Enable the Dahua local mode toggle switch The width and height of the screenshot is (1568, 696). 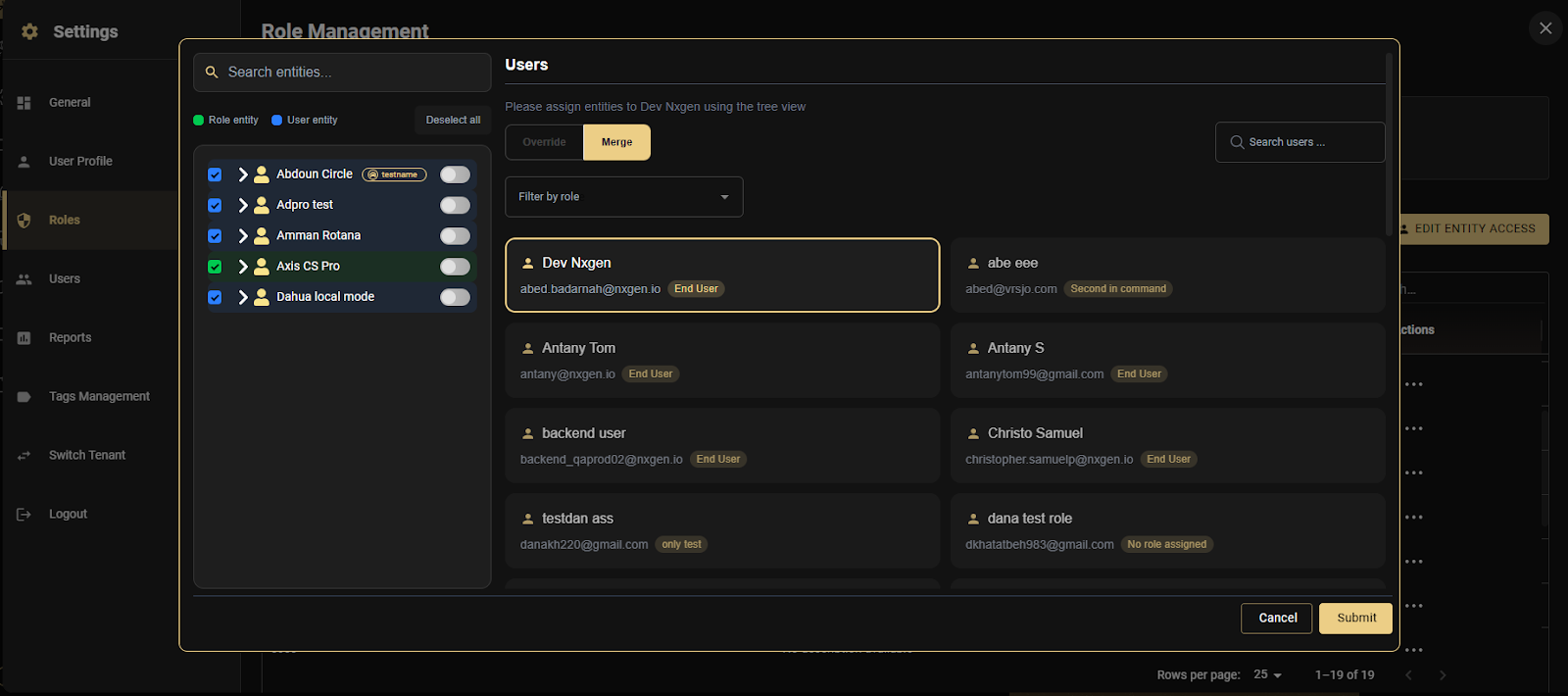pos(455,297)
